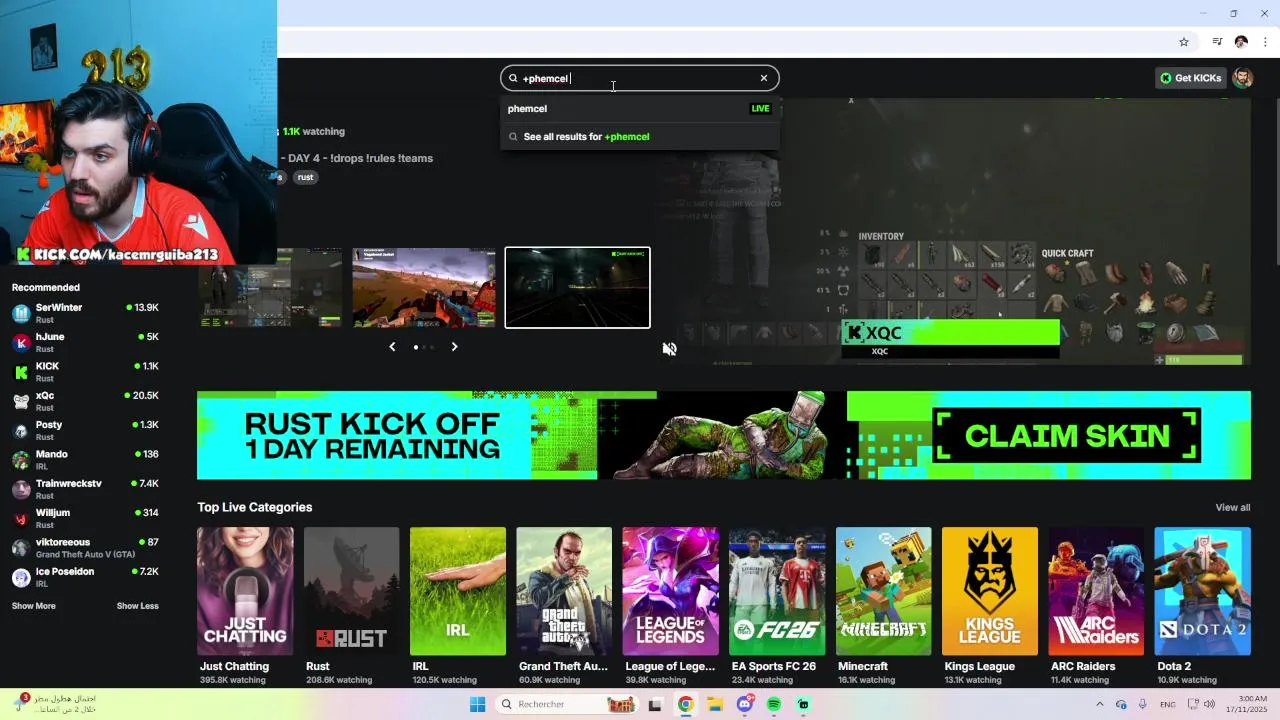Clear the search with the X icon
This screenshot has width=1280, height=720.
click(764, 78)
